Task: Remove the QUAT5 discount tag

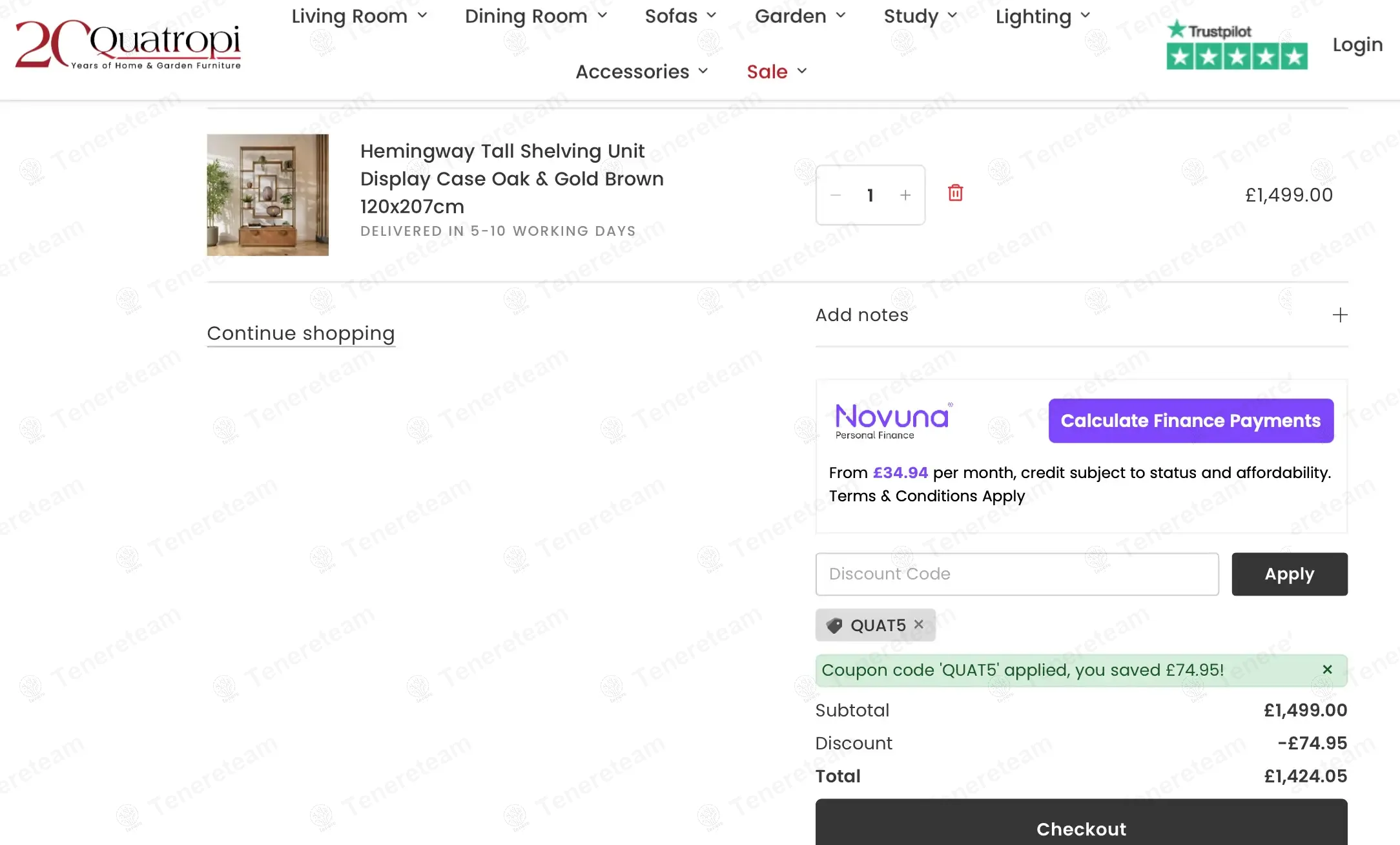Action: 919,624
